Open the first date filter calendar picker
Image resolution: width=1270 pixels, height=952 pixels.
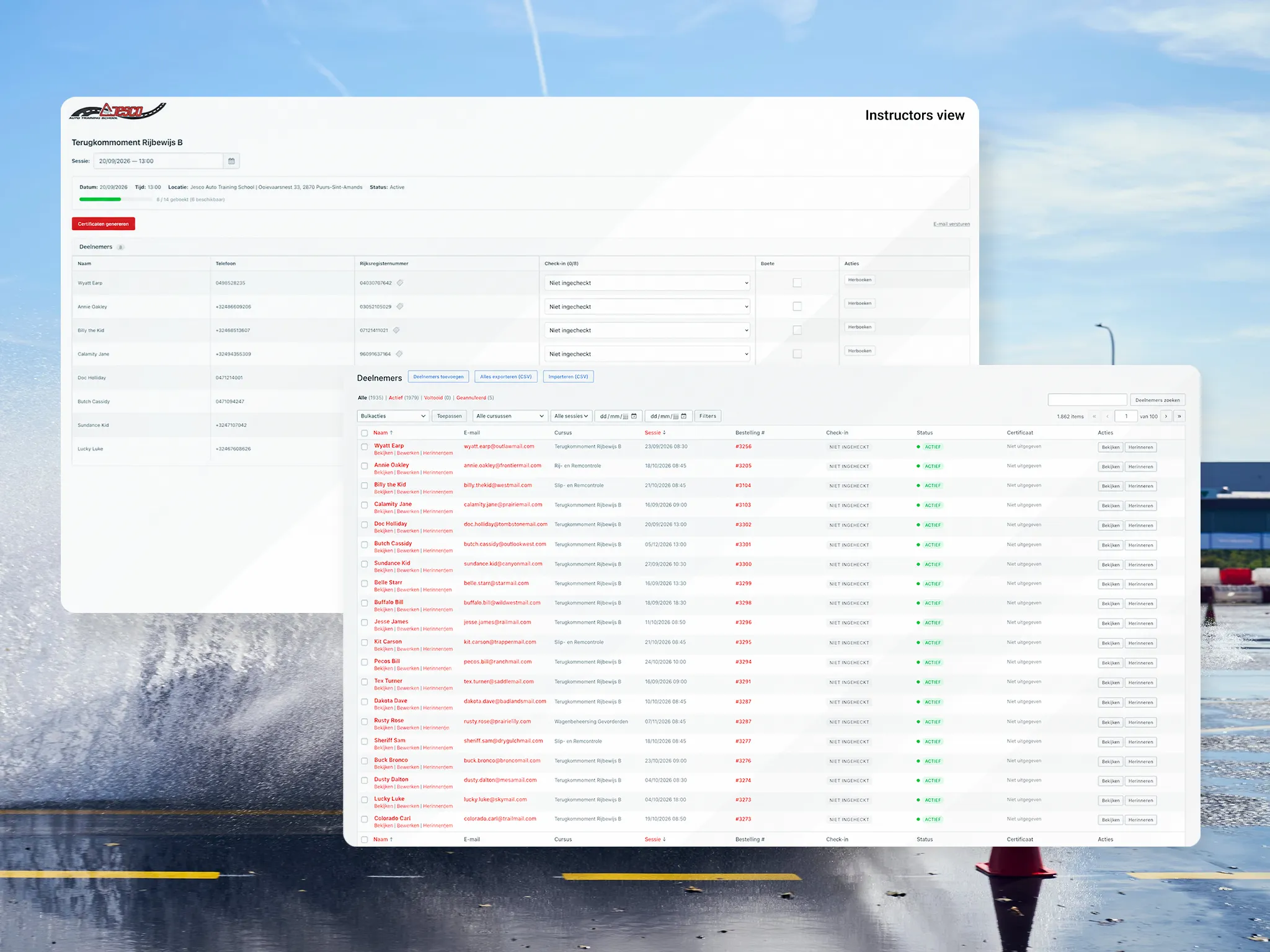pos(634,416)
